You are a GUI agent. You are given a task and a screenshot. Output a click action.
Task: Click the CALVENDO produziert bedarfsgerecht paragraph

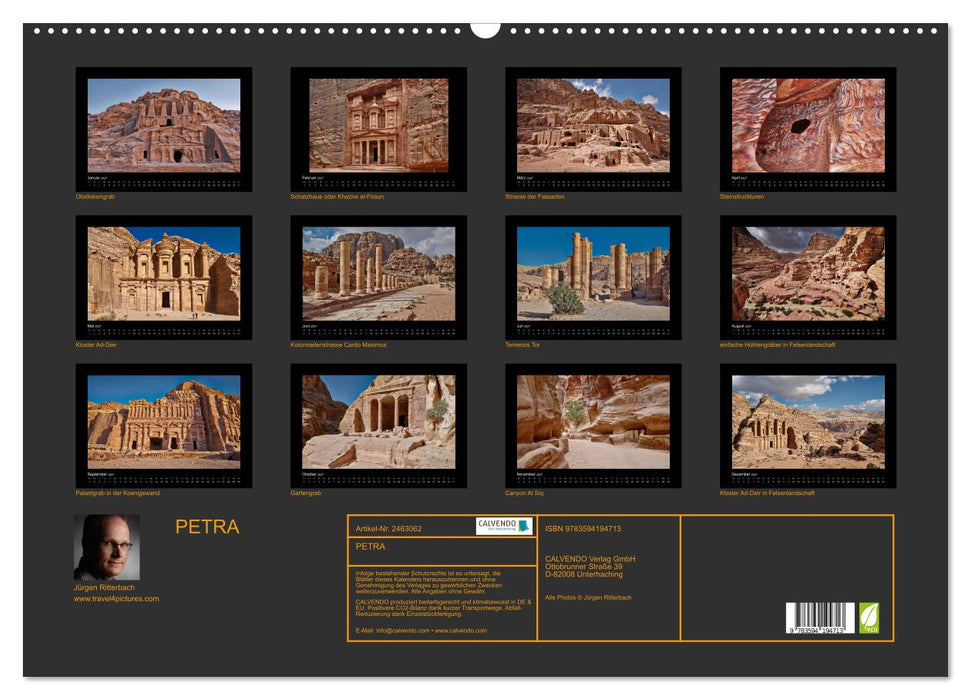tap(443, 608)
